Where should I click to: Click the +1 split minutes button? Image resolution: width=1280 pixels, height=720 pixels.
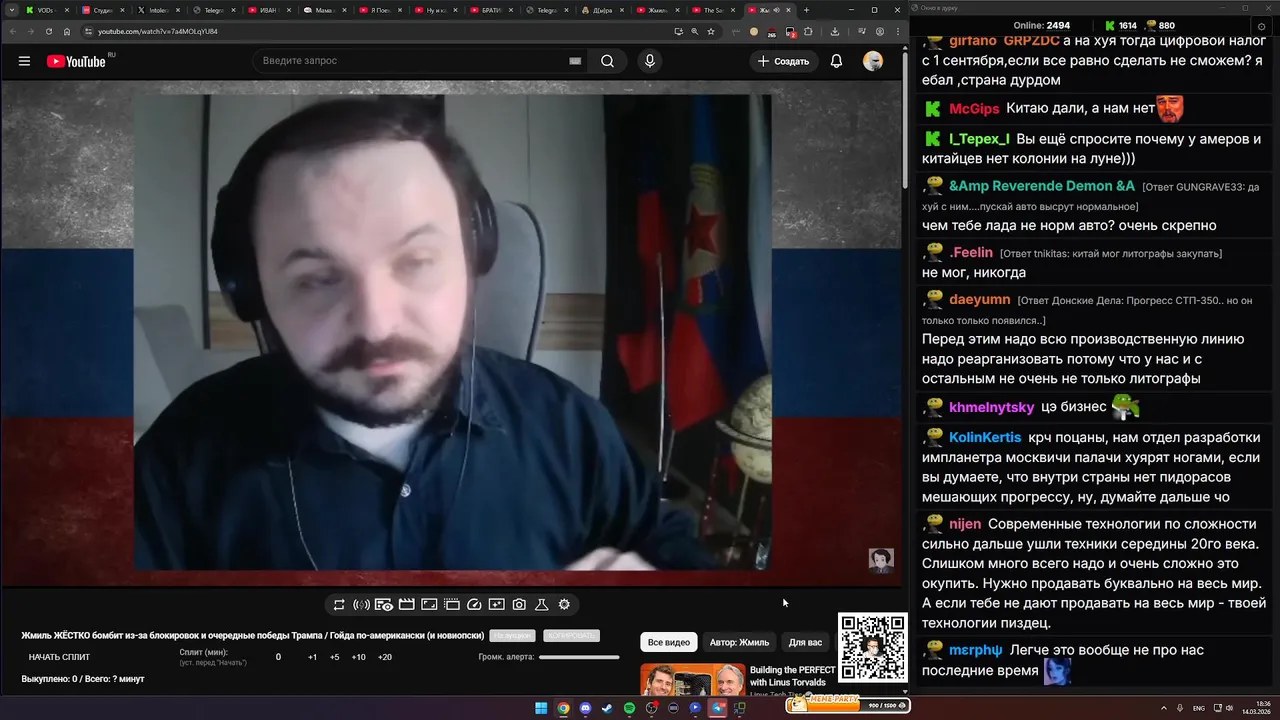point(313,657)
